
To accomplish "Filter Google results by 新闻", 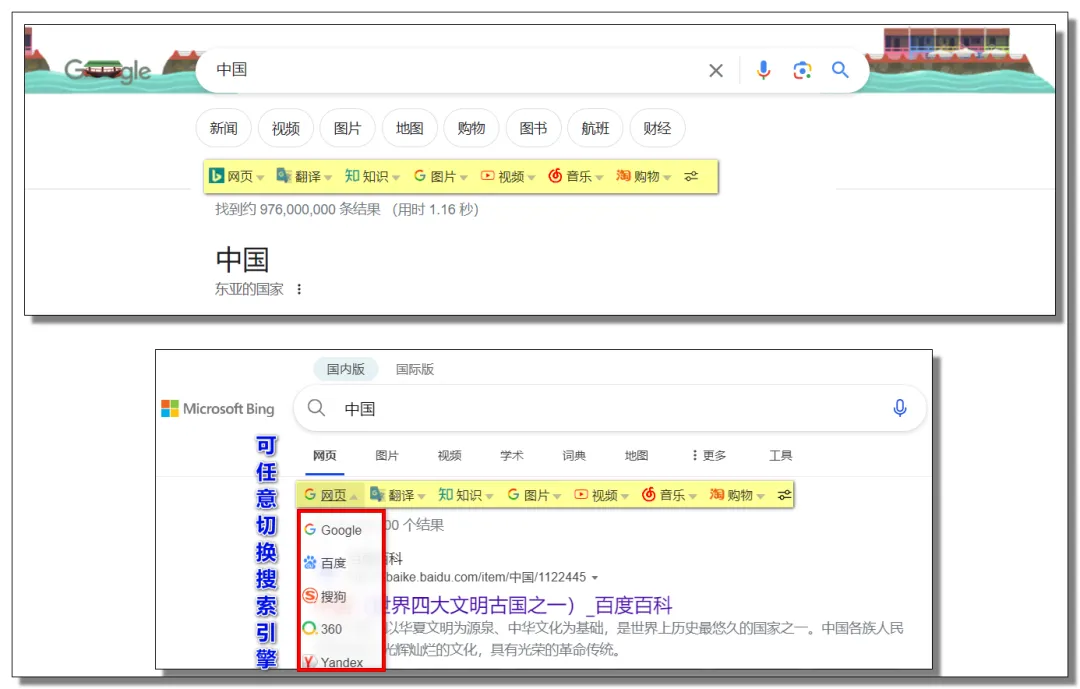I will 223,128.
